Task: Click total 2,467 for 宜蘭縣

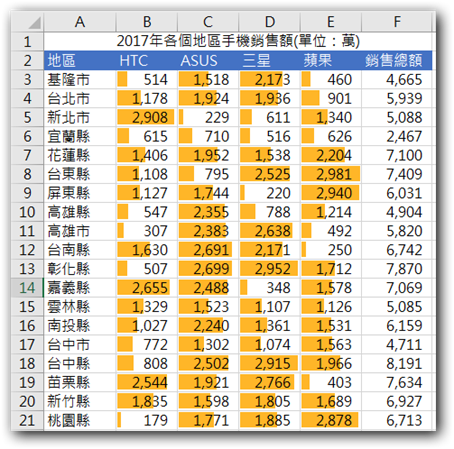Action: [397, 136]
